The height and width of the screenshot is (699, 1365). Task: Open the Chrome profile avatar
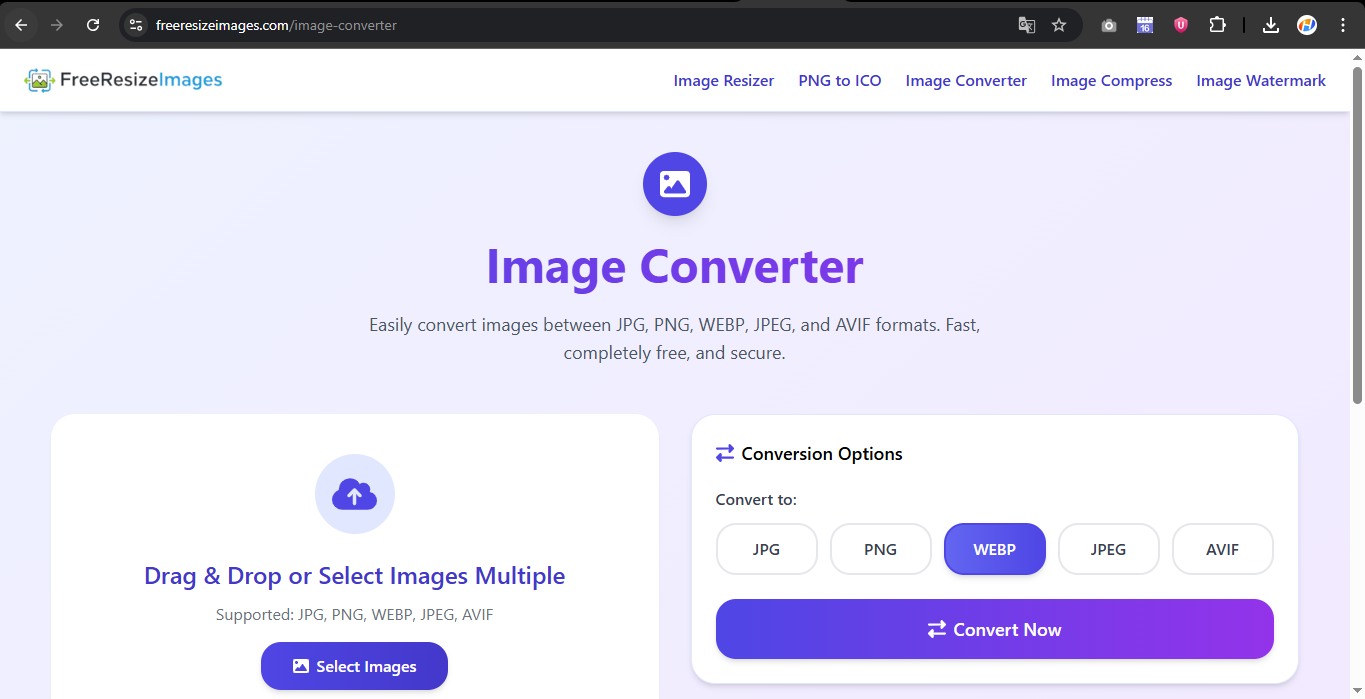(1307, 25)
